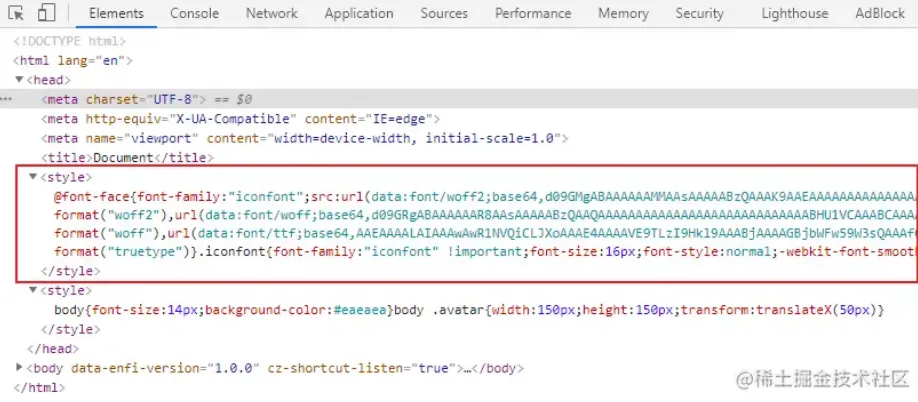Click the ellipsis beside meta charset row

coord(7,99)
